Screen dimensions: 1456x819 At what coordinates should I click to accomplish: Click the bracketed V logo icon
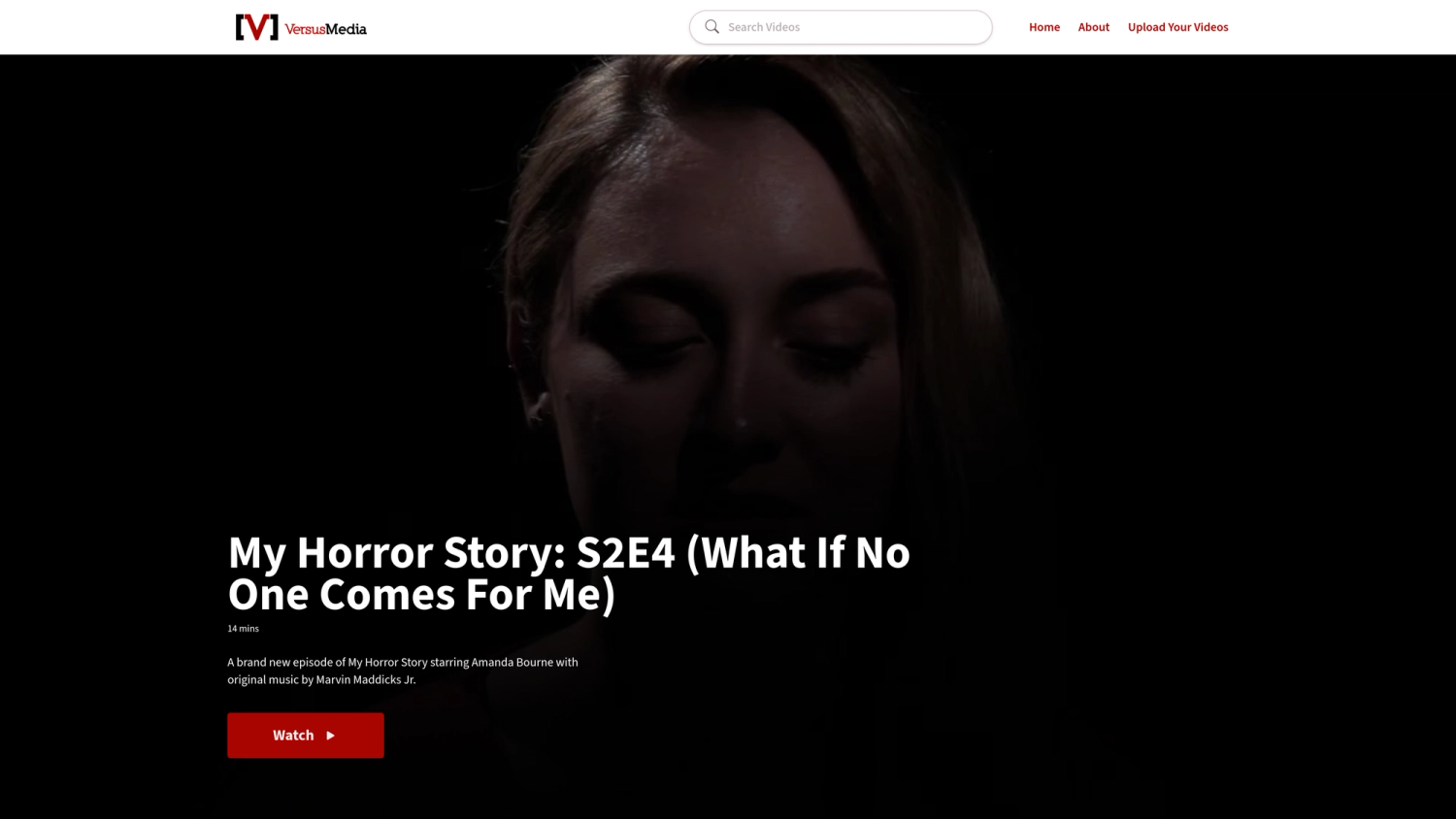click(256, 27)
